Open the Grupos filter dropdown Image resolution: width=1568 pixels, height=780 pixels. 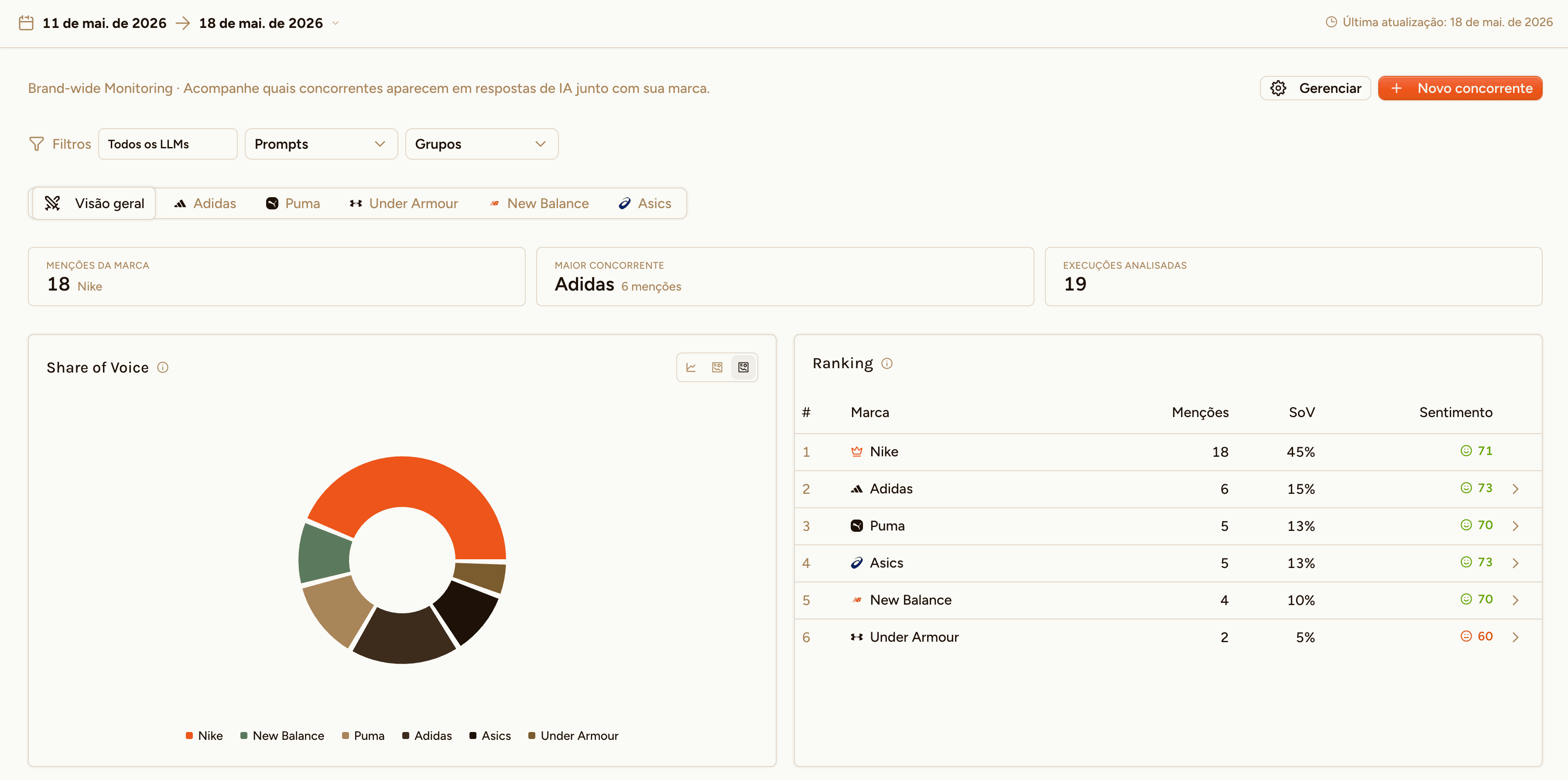(x=482, y=144)
